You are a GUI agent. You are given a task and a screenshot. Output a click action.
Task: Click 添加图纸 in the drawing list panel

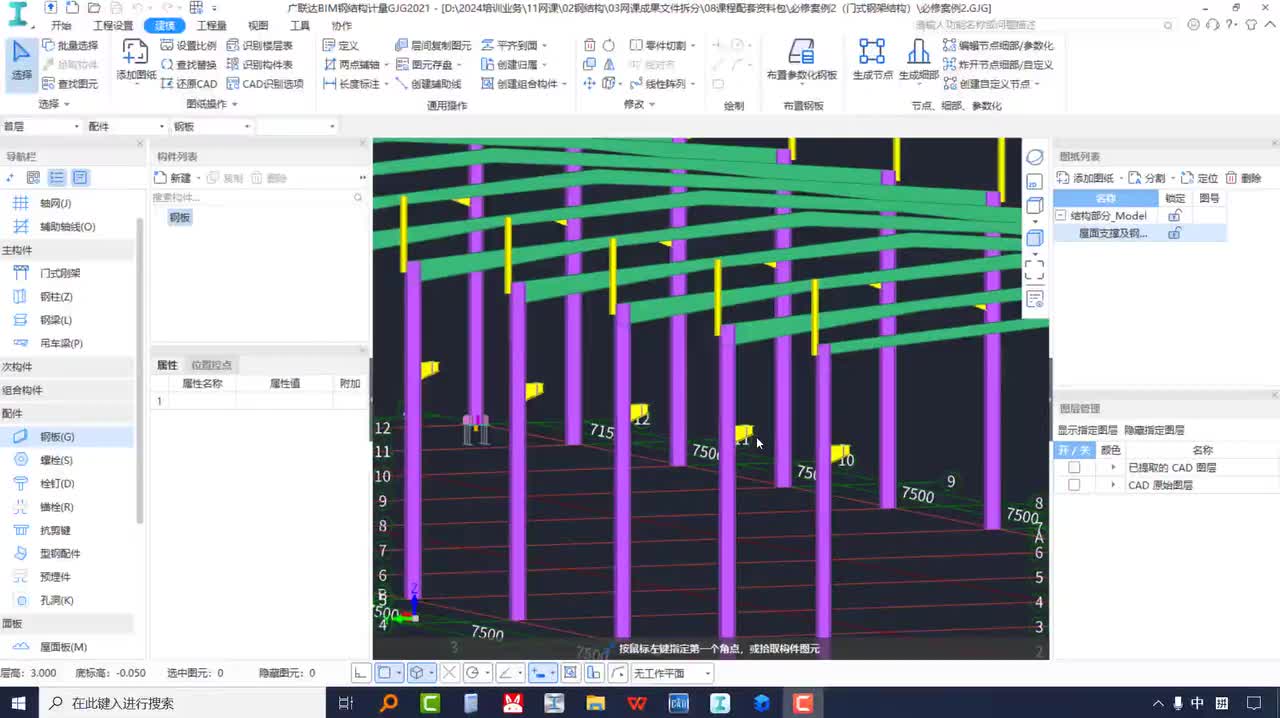1086,178
